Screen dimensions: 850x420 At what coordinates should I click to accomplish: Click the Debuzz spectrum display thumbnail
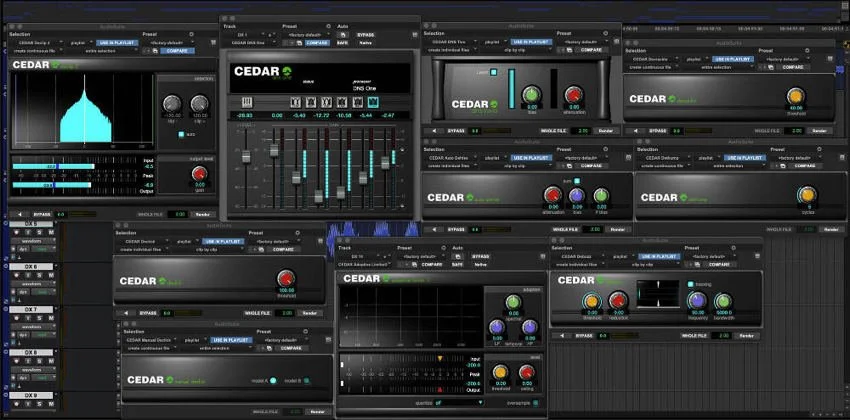[x=658, y=294]
